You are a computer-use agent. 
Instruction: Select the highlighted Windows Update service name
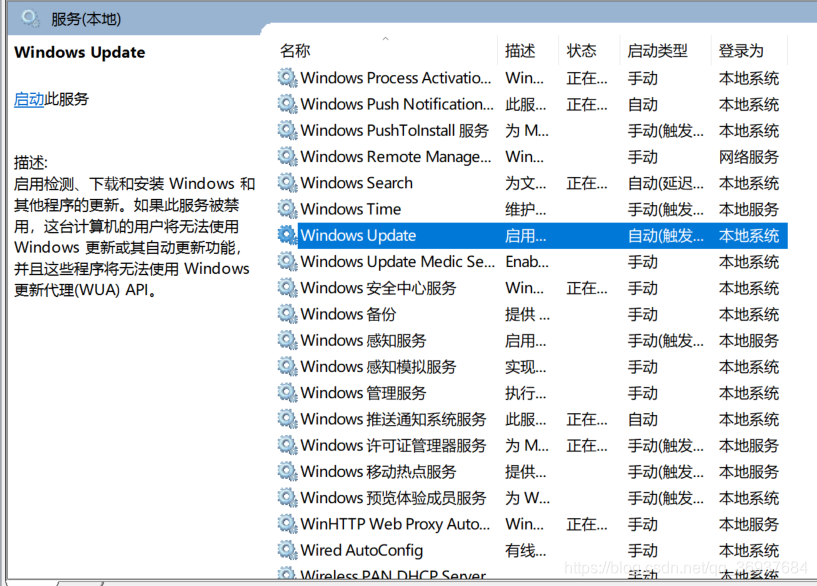(358, 235)
